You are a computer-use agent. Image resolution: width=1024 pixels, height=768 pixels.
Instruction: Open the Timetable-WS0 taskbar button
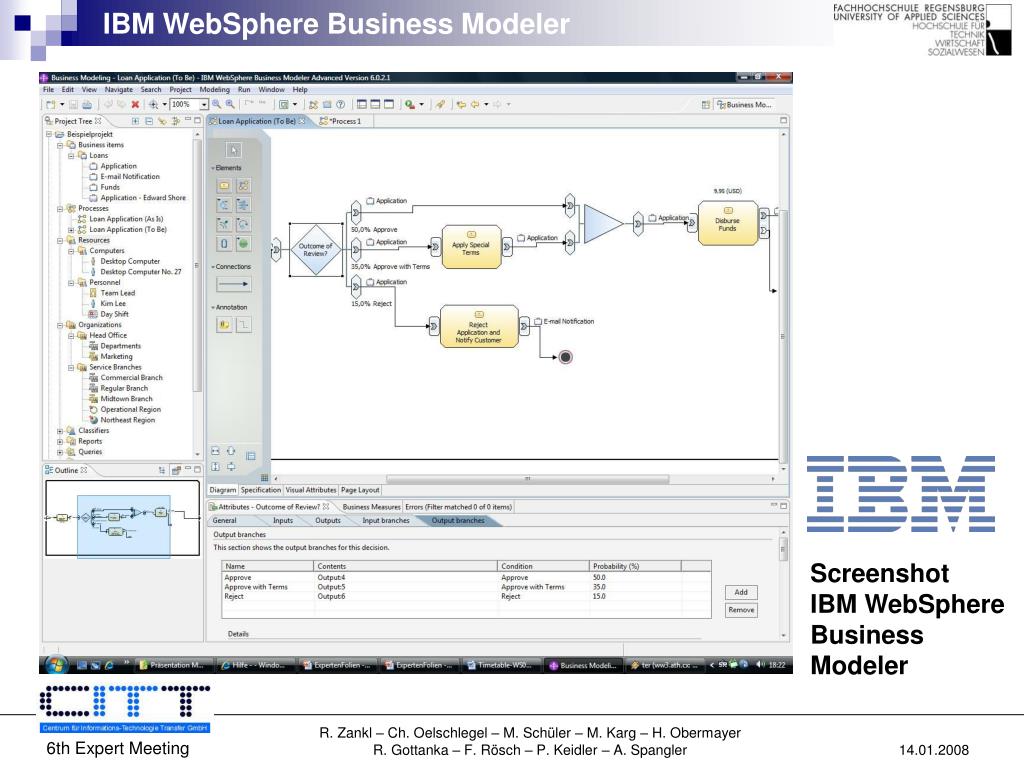click(500, 665)
